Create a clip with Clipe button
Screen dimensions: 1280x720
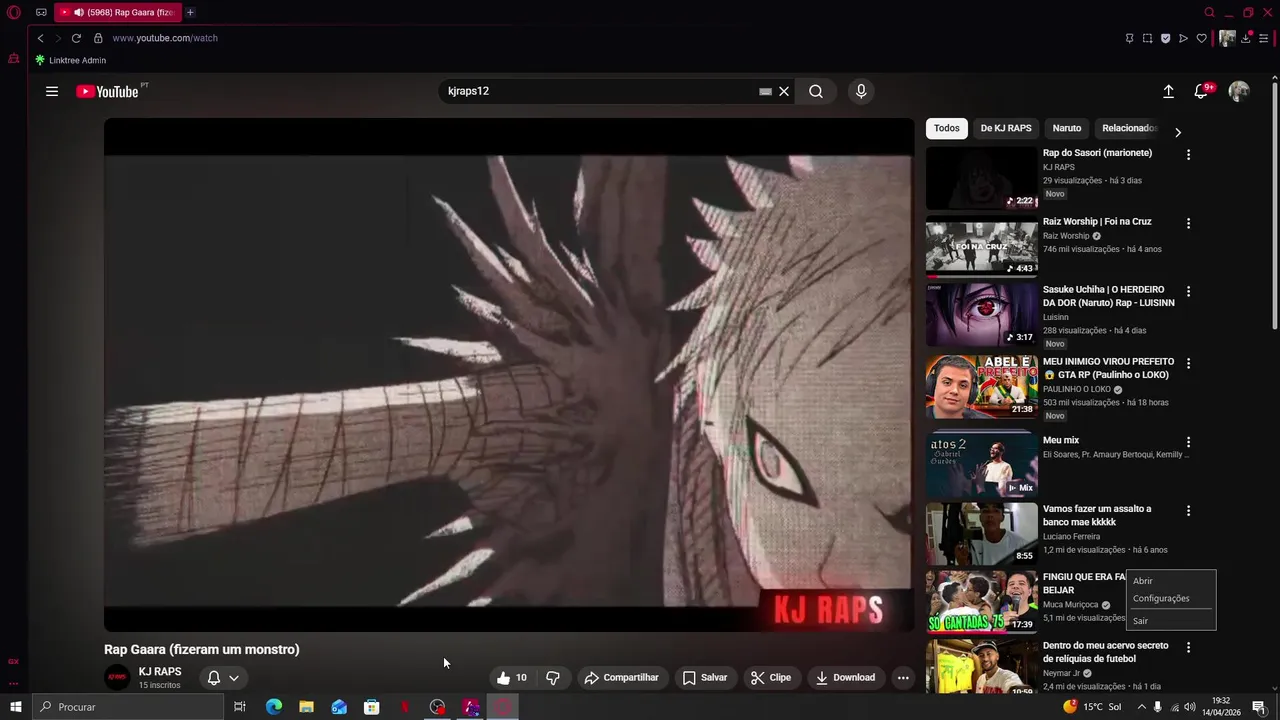tap(771, 678)
